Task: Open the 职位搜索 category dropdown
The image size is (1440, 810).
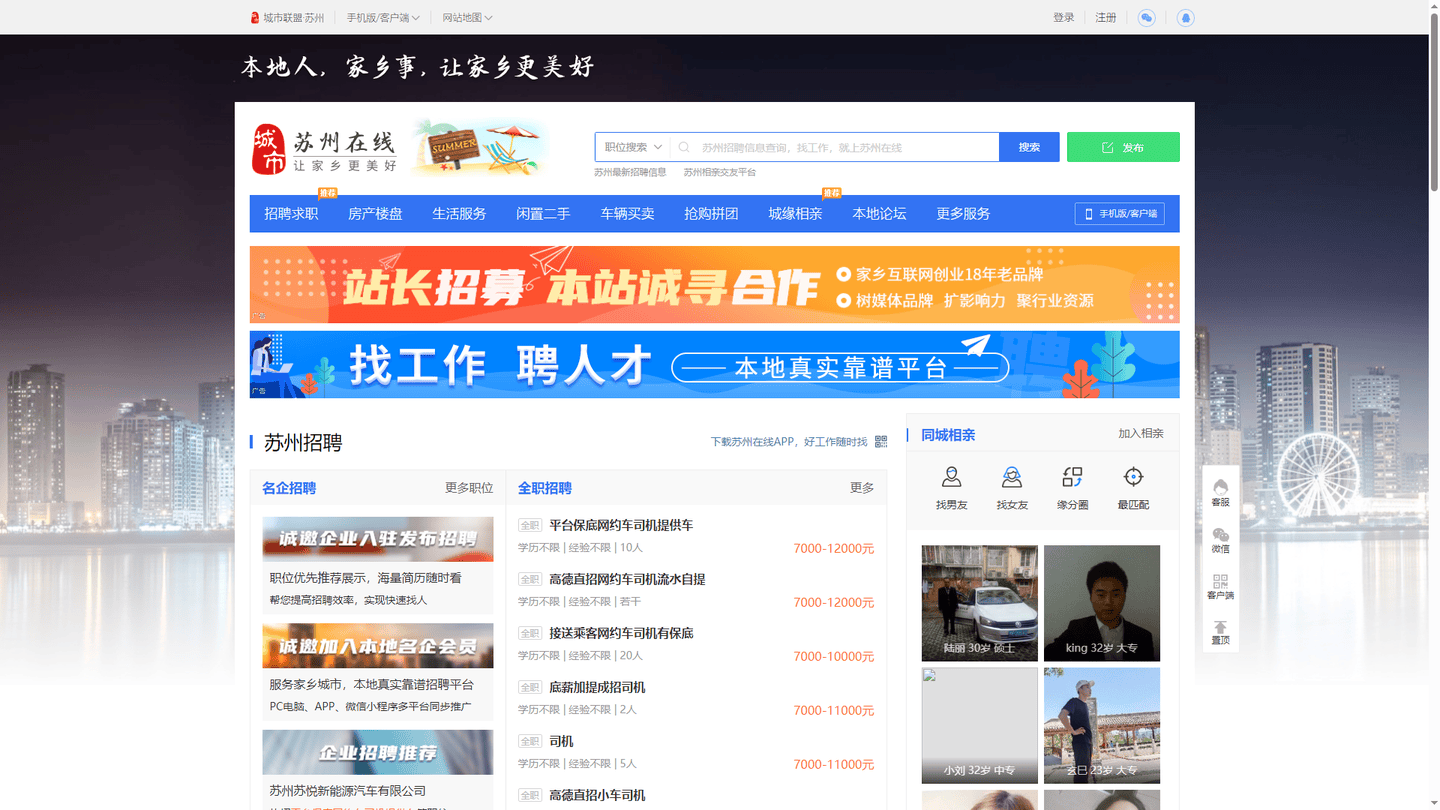Action: [633, 147]
